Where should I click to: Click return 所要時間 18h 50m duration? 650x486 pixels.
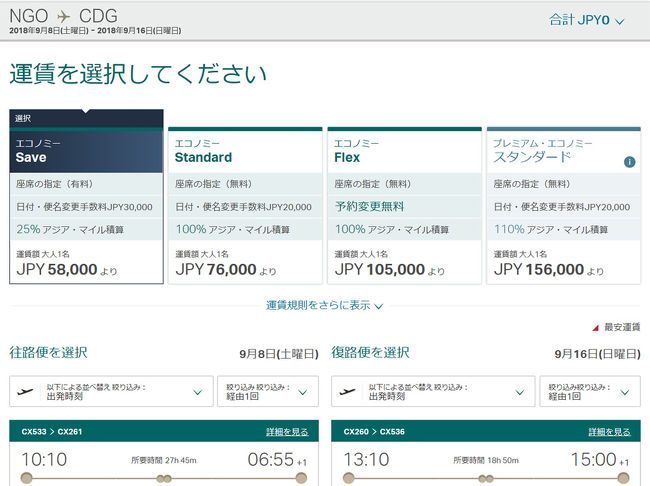[x=486, y=460]
